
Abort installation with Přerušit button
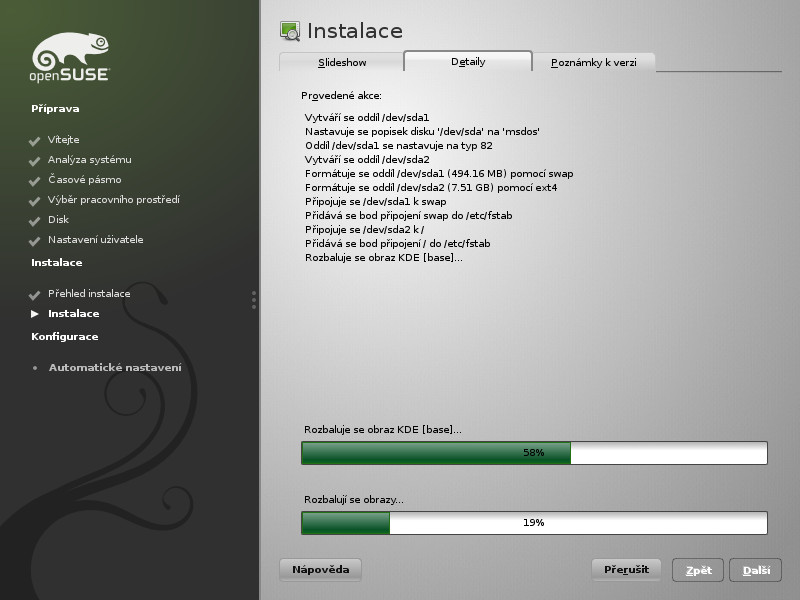pos(626,570)
